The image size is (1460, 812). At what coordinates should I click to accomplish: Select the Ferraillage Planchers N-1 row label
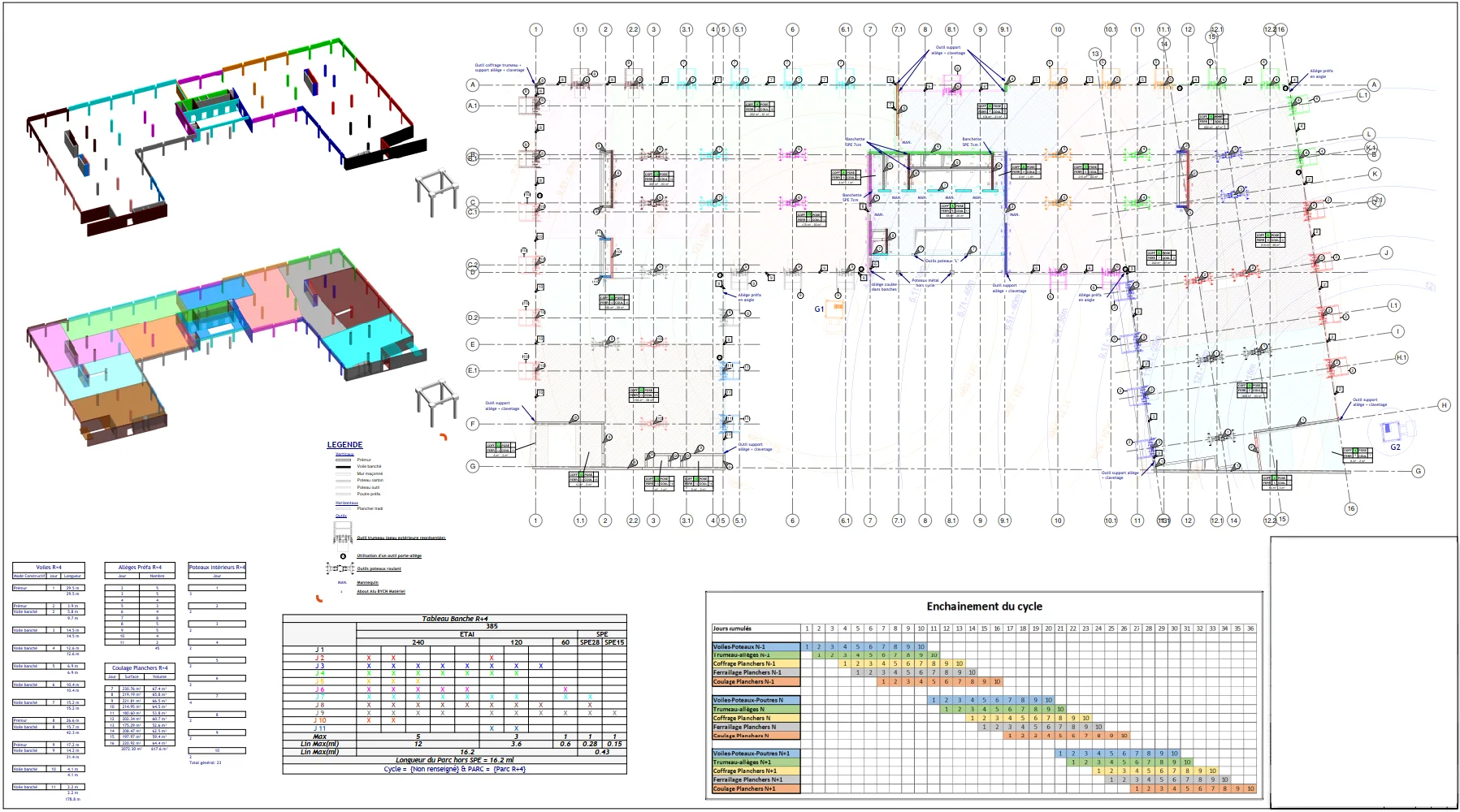pos(756,672)
